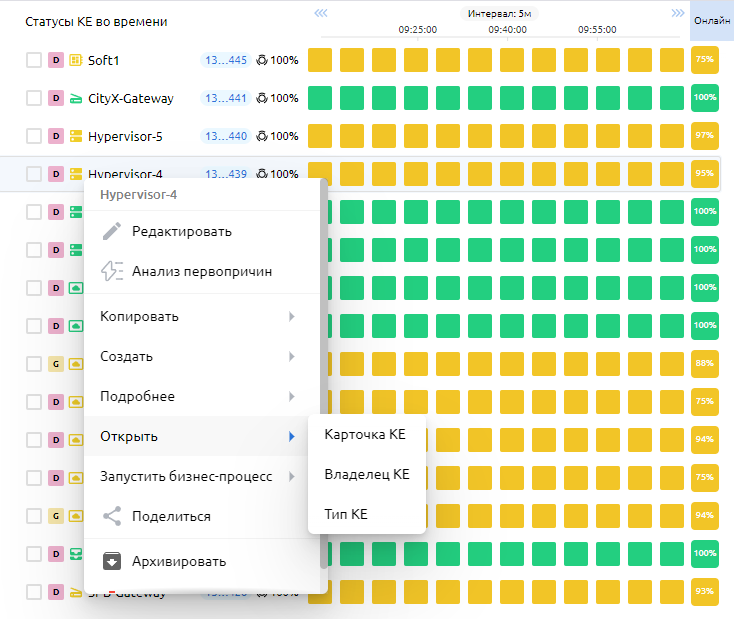Select the CityX-Gateway row checkbox
Viewport: 734px width, 619px height.
(x=34, y=98)
